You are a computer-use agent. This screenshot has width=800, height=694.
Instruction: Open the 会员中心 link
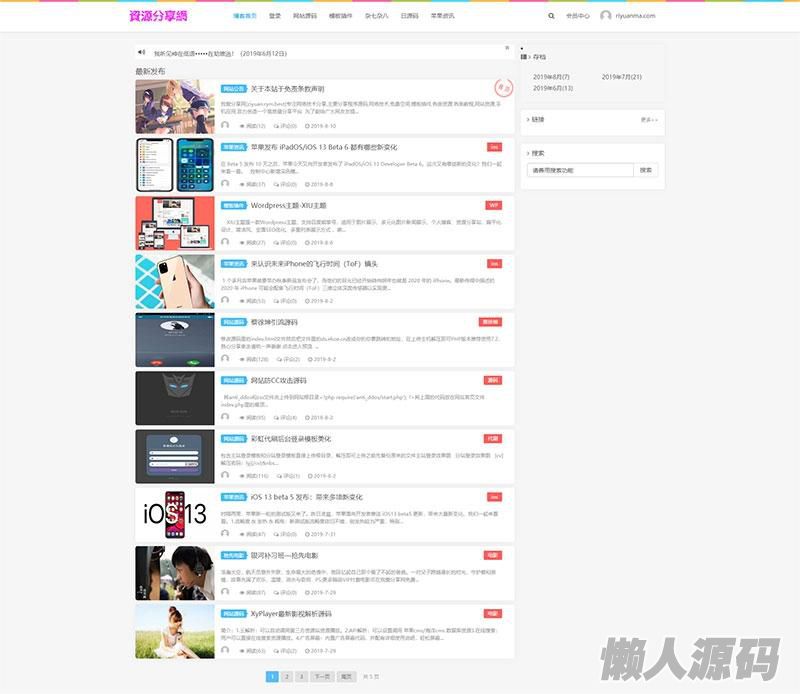tap(578, 16)
